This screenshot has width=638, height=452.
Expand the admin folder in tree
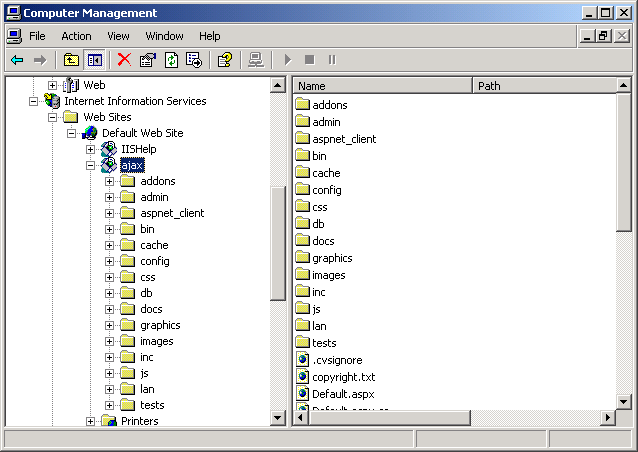coord(109,197)
